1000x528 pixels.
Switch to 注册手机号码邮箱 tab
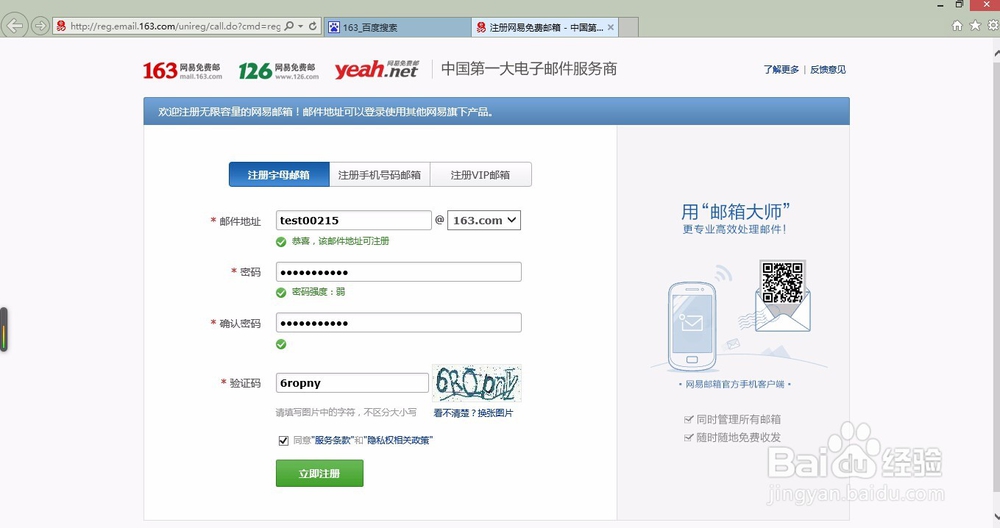click(379, 175)
